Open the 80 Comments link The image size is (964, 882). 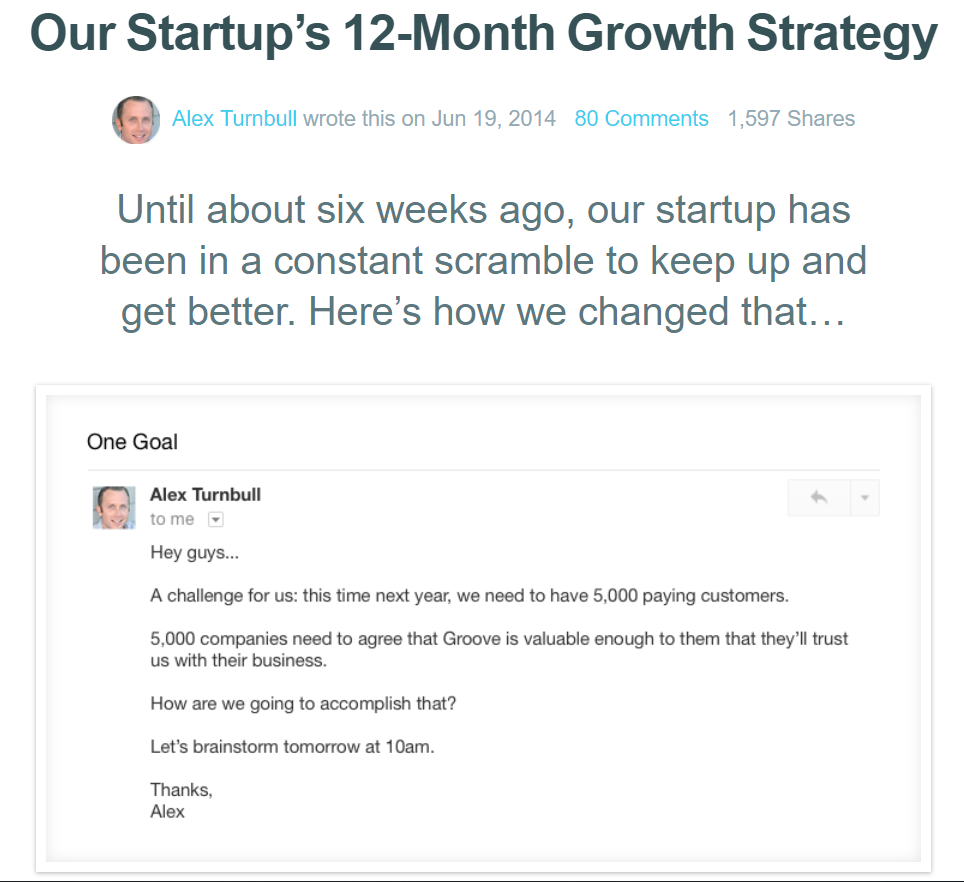(x=641, y=119)
